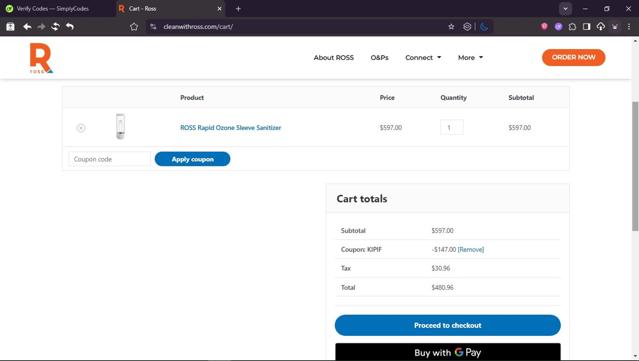Open ROSS Rapid Ozone Sleeve Sanitizer product link
Viewport: 639px width, 361px height.
(x=231, y=128)
